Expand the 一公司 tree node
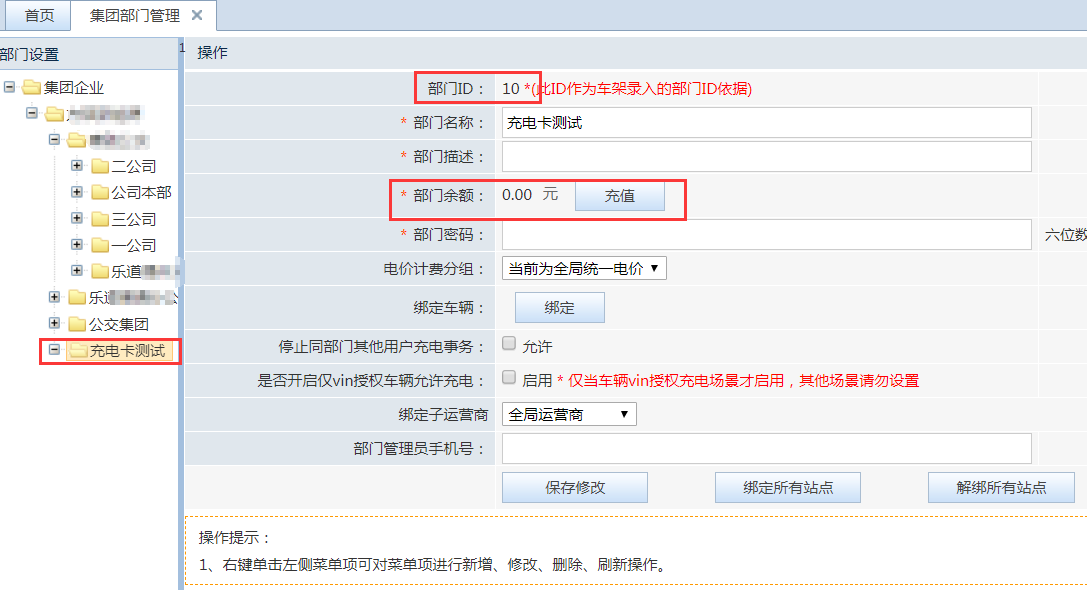The height and width of the screenshot is (590, 1087). pos(77,245)
